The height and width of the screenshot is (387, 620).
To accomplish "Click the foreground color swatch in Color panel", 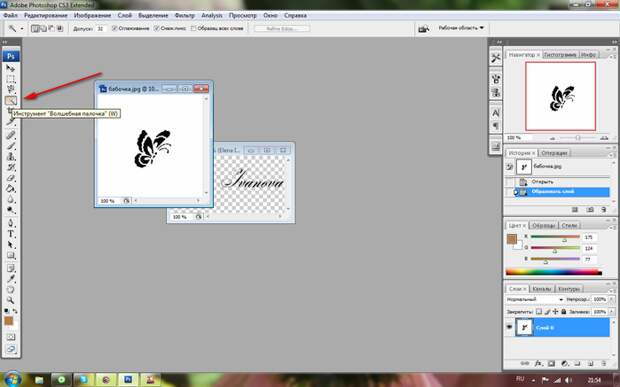I will [x=511, y=238].
